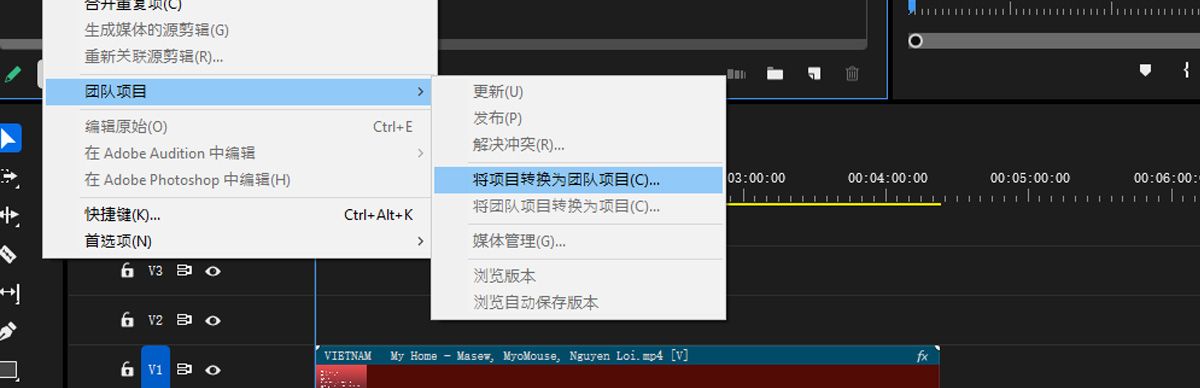Screen dimensions: 1200x388
Task: Select the Razor tool
Action: 9,254
